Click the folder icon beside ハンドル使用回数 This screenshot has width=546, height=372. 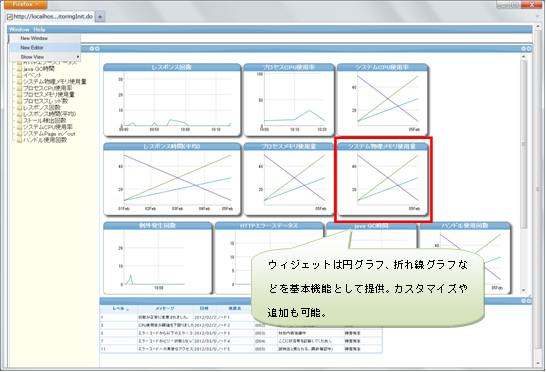pyautogui.click(x=20, y=140)
